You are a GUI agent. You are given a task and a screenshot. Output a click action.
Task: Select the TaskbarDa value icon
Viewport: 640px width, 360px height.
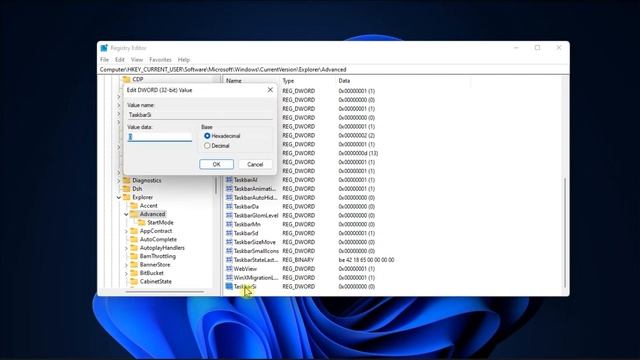click(x=229, y=207)
